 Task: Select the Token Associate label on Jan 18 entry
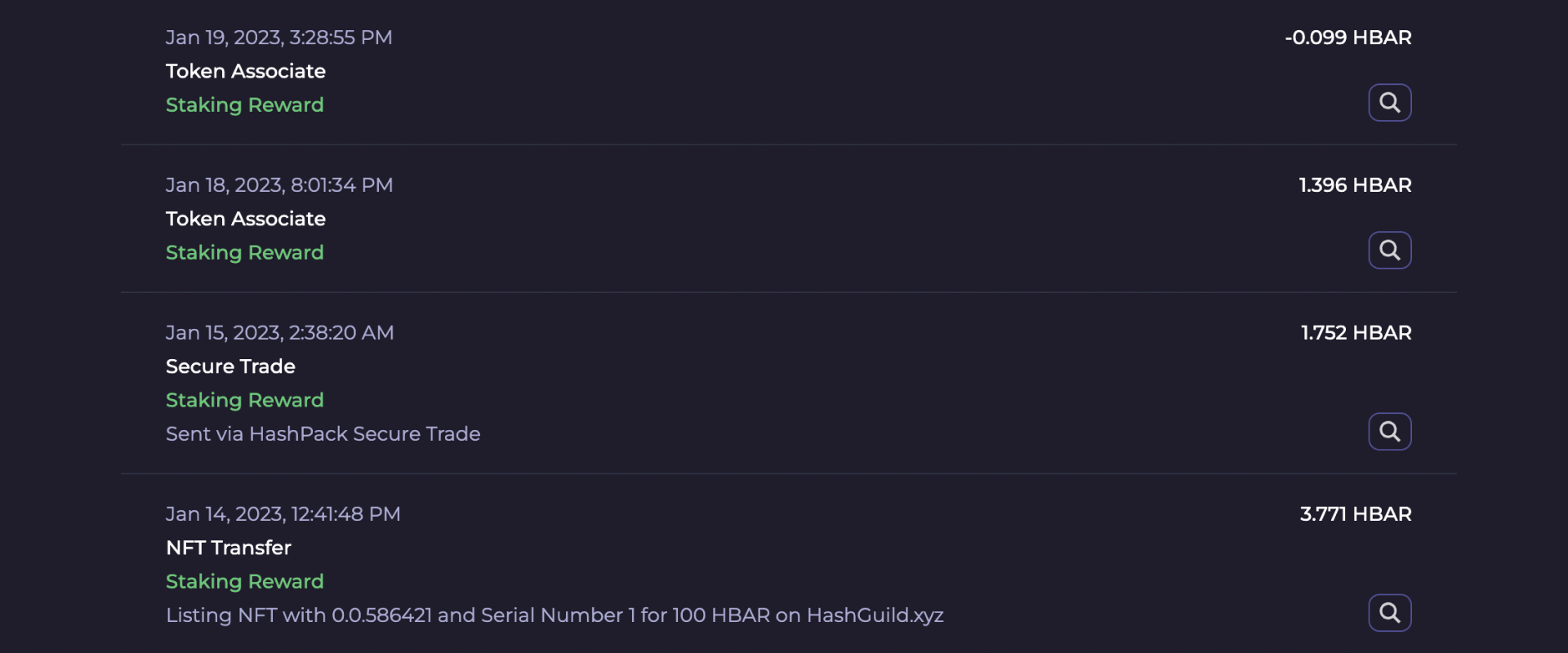pos(245,219)
